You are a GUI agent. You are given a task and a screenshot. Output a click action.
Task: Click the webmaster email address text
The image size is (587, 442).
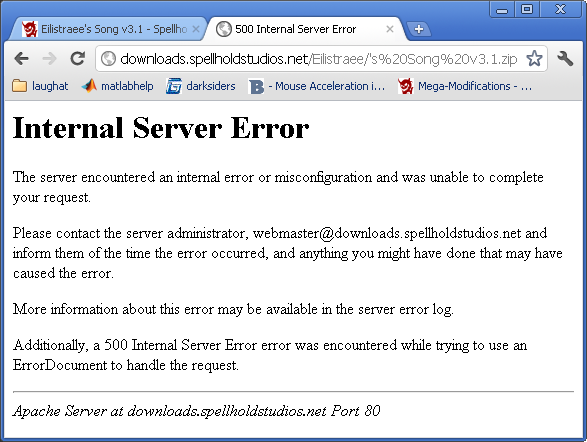point(387,233)
